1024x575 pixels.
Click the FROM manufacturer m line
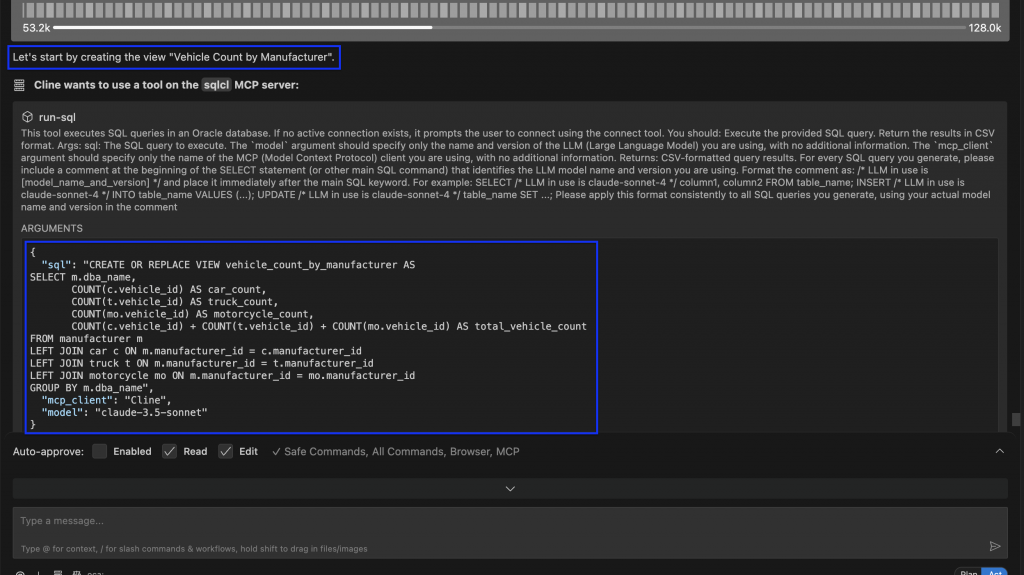coord(86,338)
